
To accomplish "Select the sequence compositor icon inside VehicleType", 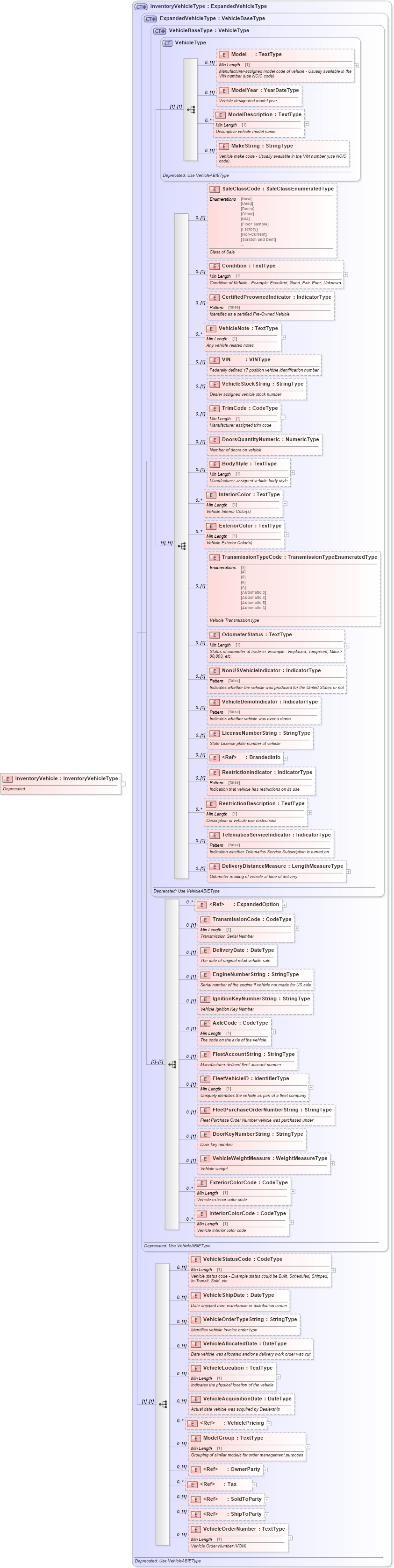I will tap(191, 110).
